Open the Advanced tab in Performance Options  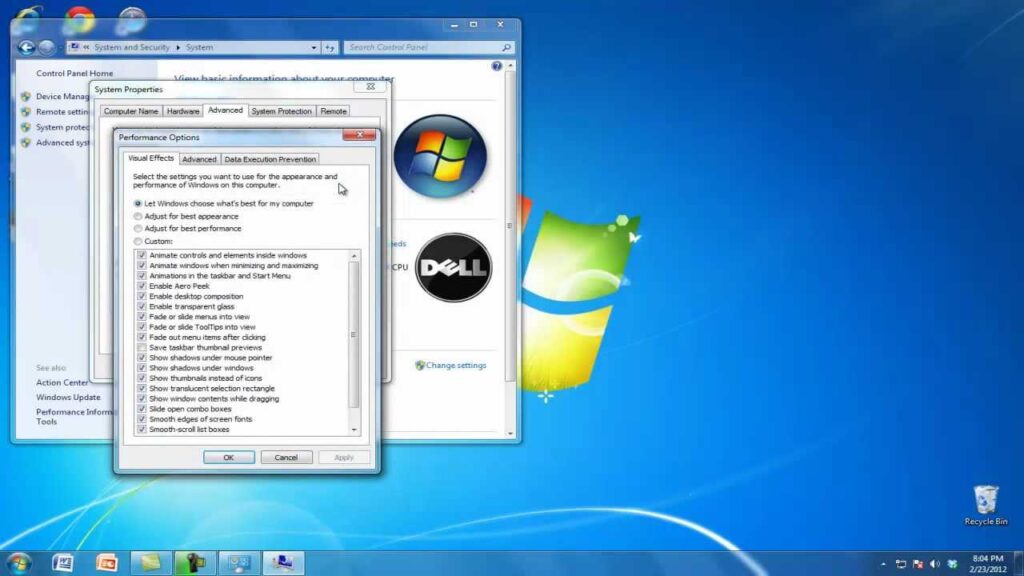pyautogui.click(x=199, y=159)
